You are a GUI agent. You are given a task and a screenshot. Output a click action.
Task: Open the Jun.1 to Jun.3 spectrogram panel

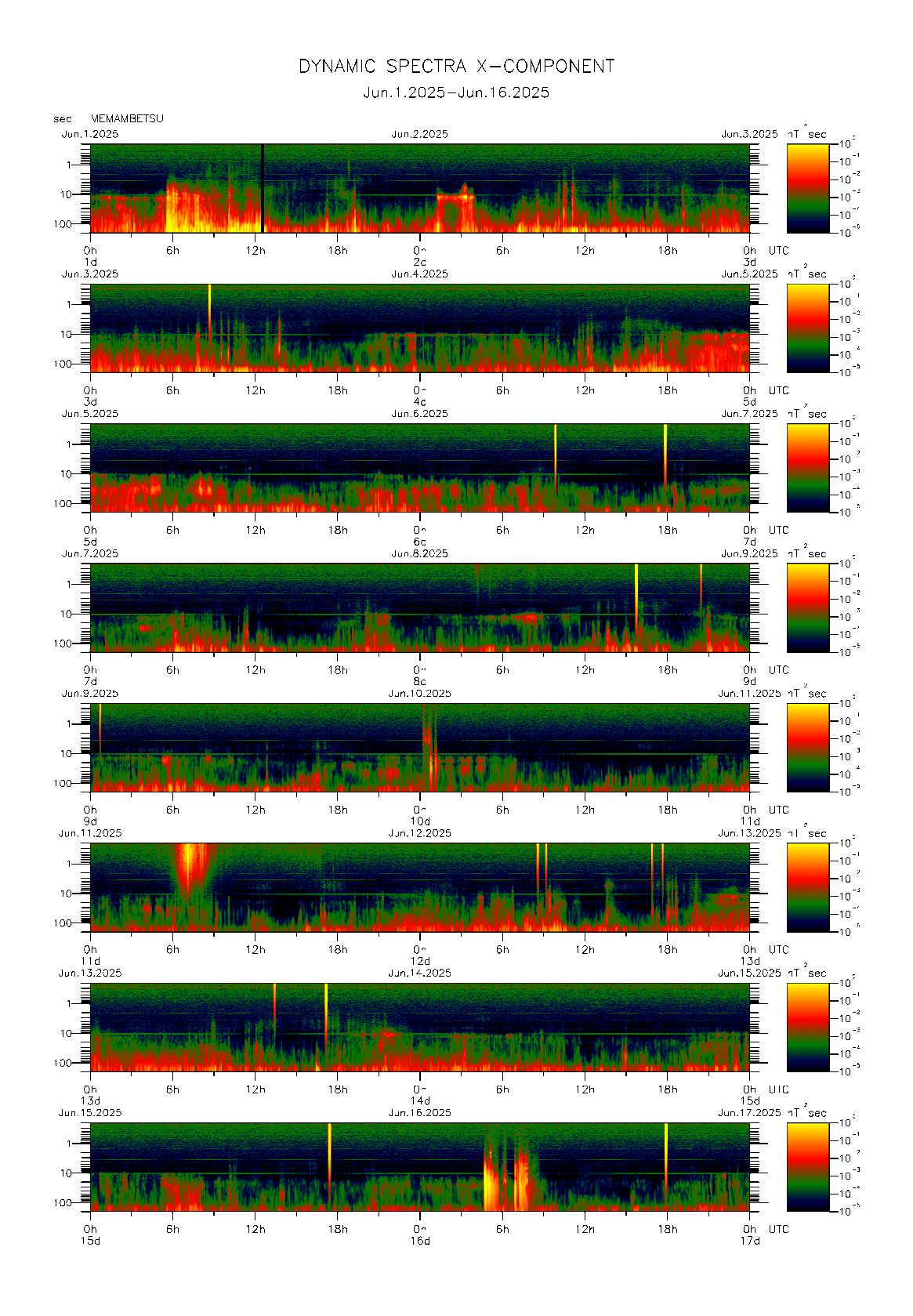pyautogui.click(x=420, y=188)
